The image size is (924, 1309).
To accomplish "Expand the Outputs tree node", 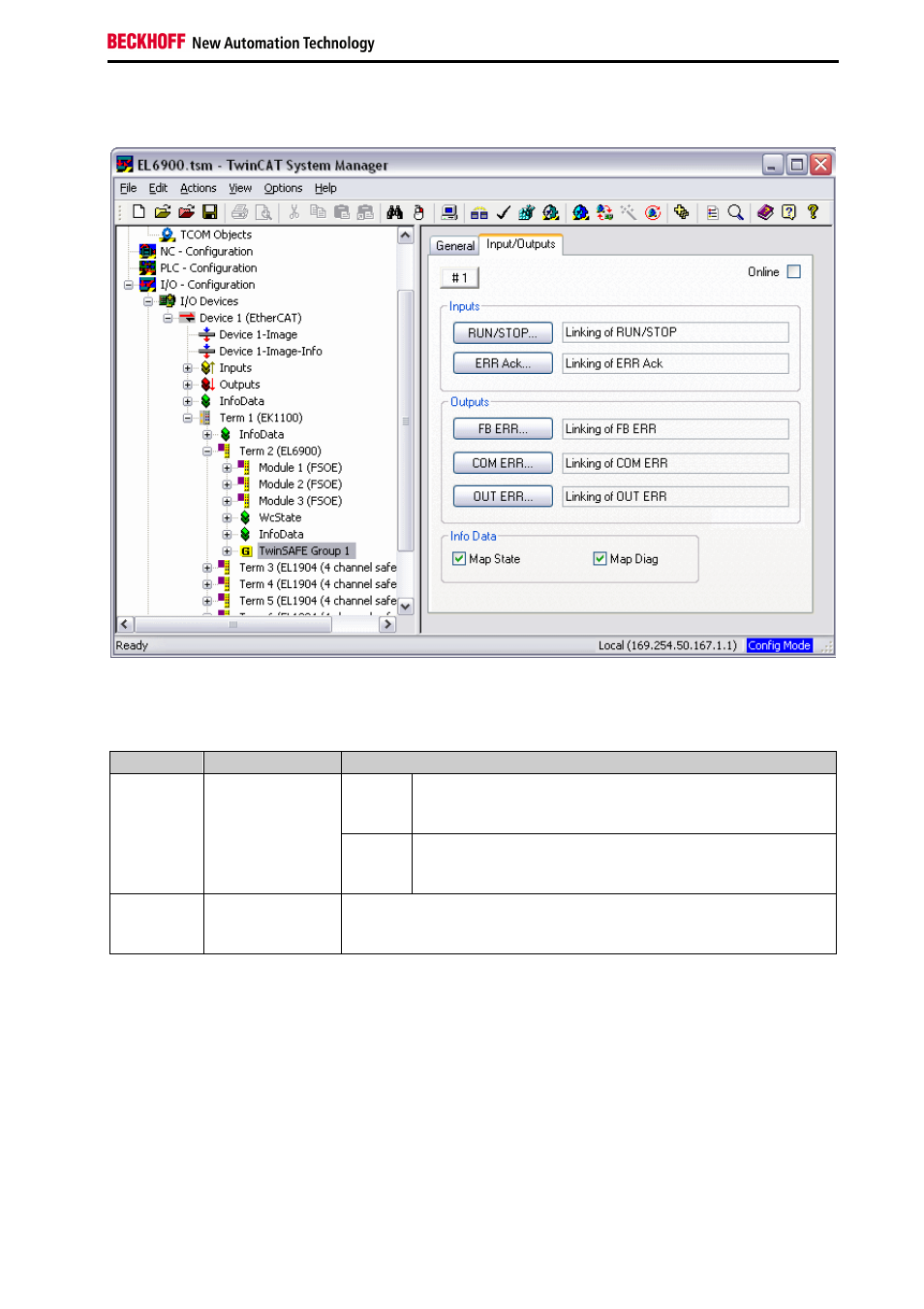I will pyautogui.click(x=188, y=385).
